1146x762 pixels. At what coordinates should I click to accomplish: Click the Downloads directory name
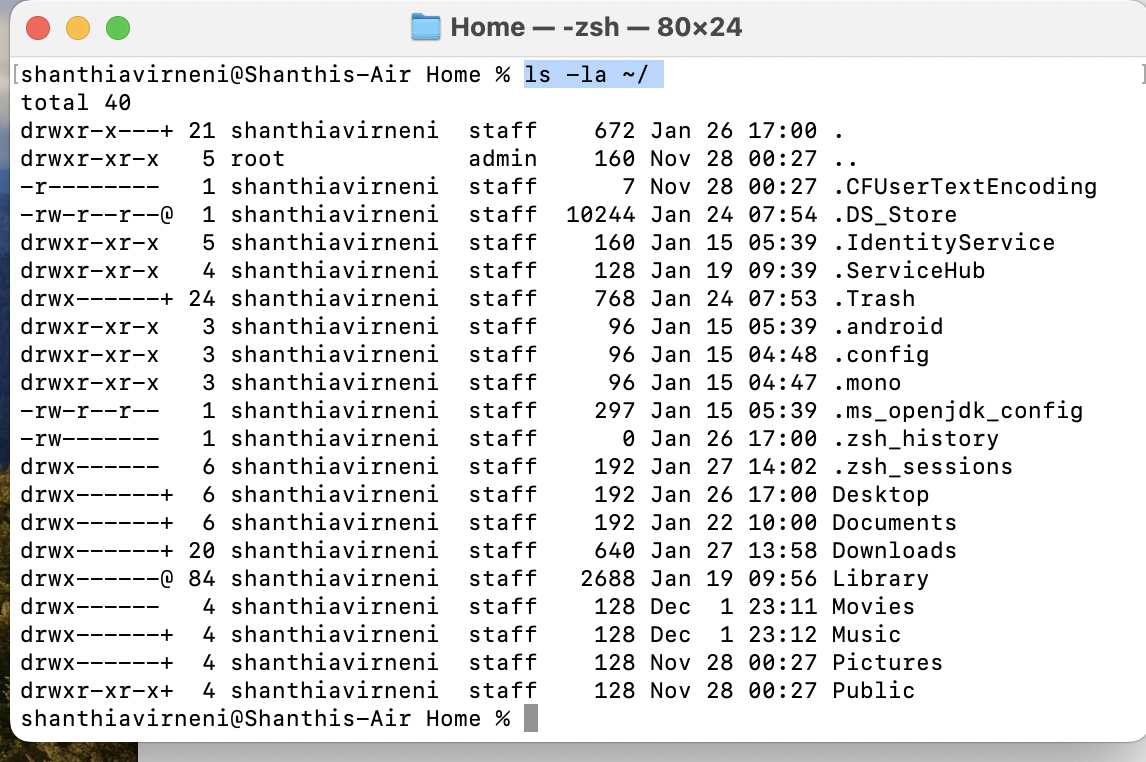[x=895, y=551]
